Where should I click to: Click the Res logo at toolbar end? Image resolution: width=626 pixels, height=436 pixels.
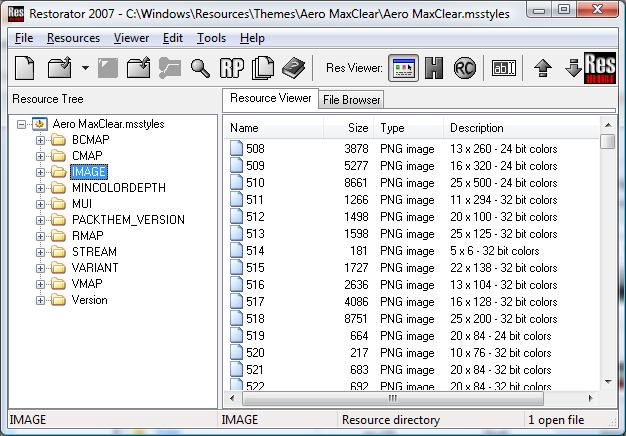[600, 68]
